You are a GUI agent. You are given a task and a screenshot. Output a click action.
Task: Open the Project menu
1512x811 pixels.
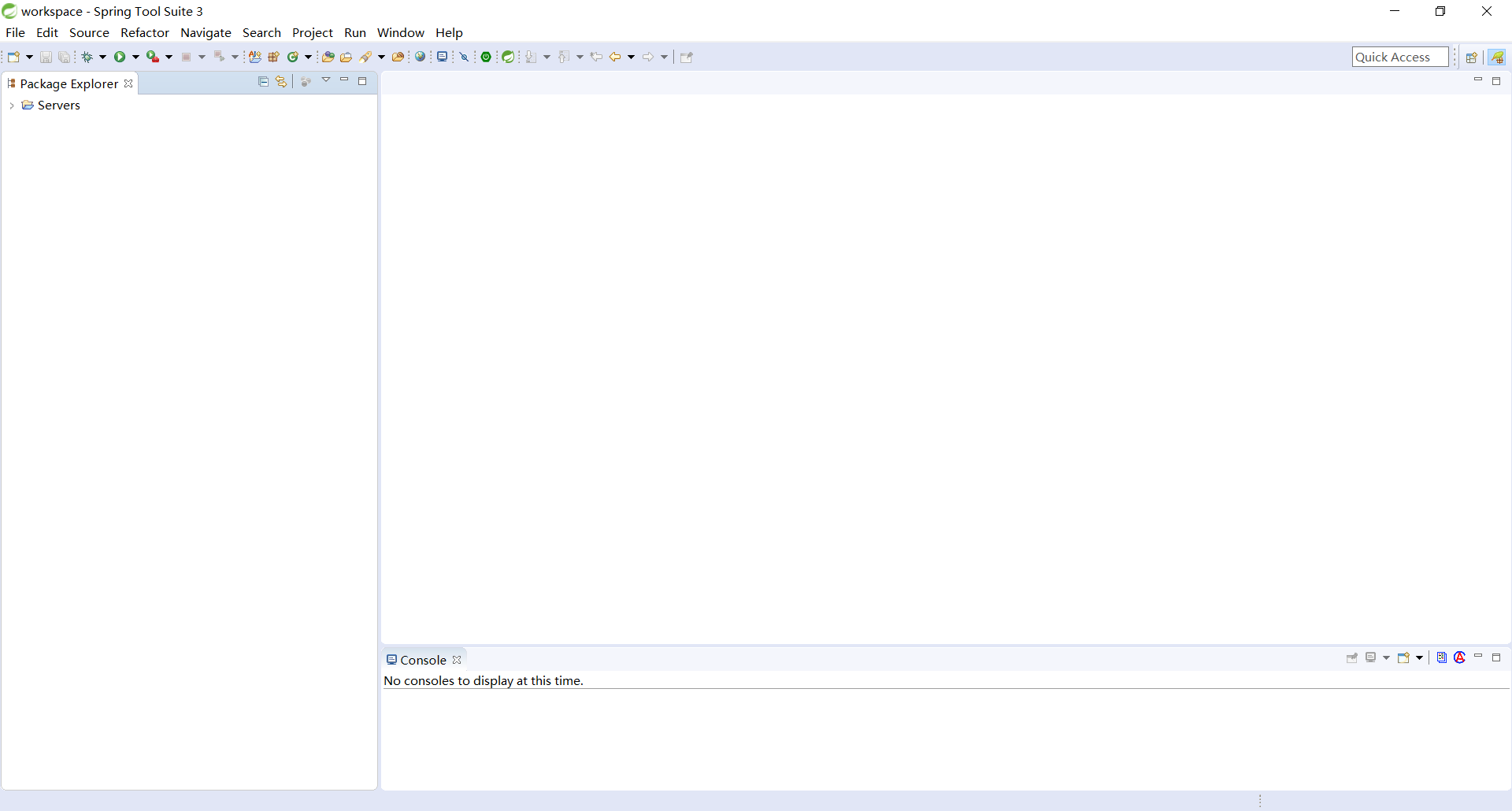coord(313,32)
